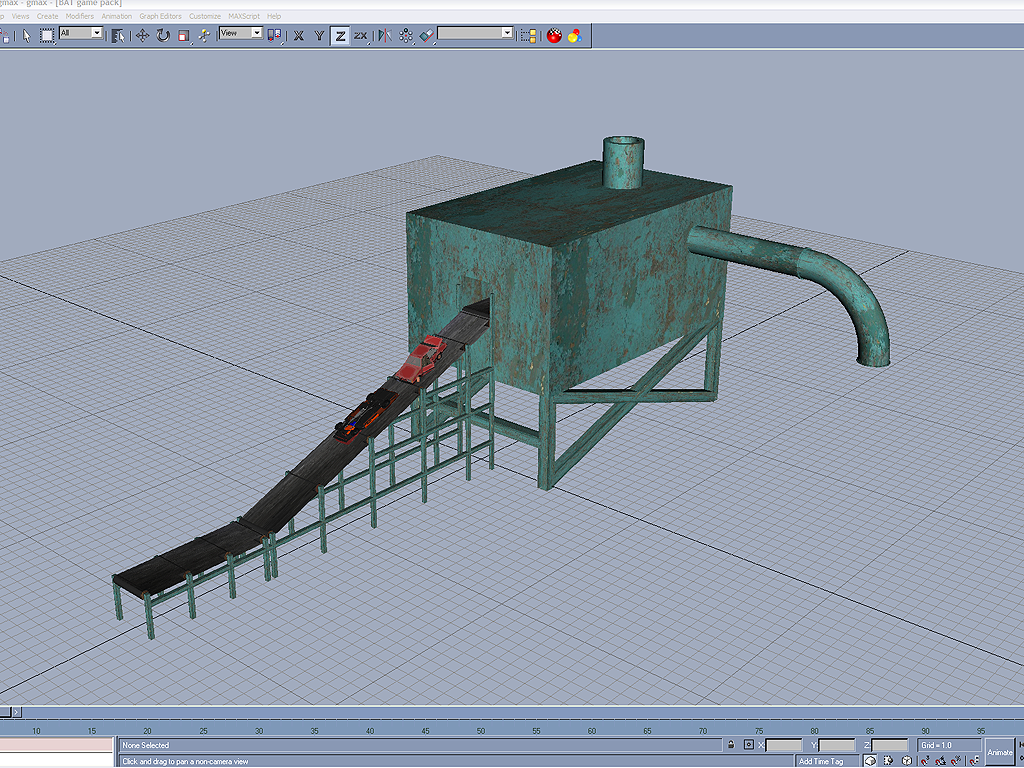1024x768 pixels.
Task: Open the Graph Editors menu
Action: (x=161, y=16)
